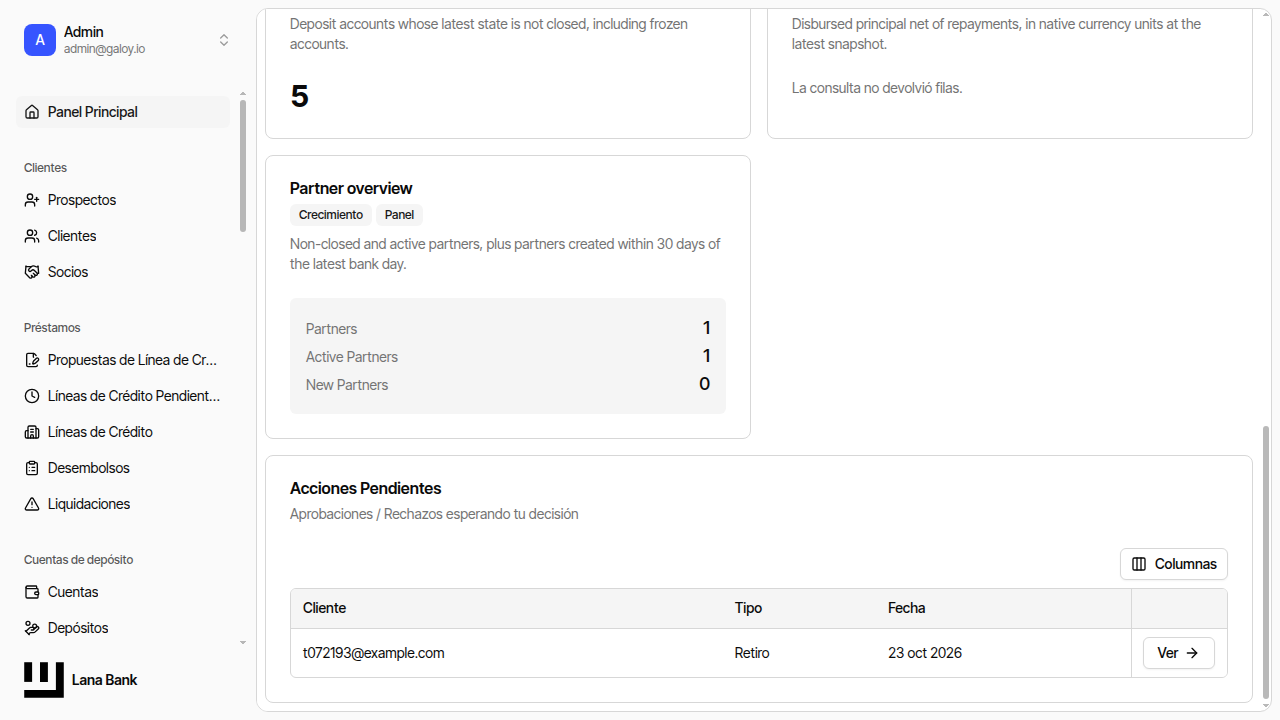Open the Liquidaciones page link

[123, 504]
